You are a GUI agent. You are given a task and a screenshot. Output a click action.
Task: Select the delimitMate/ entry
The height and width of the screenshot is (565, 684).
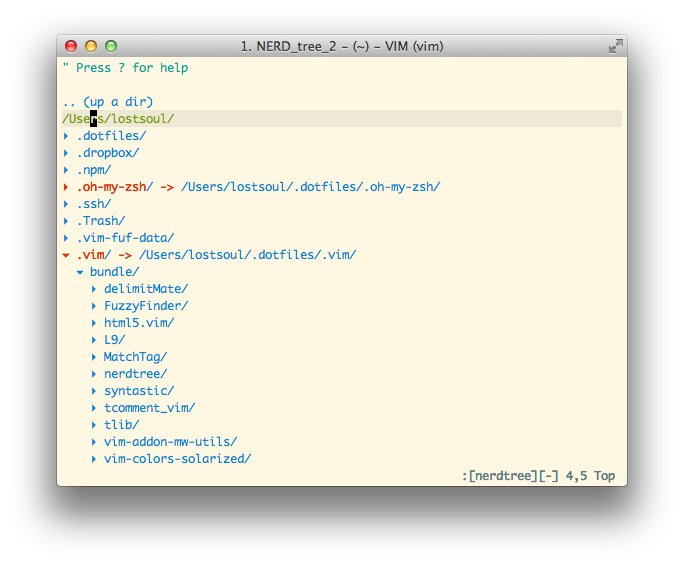146,289
